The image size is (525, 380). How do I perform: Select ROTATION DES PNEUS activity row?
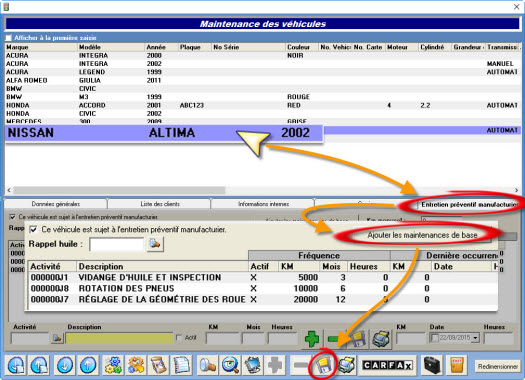263,288
